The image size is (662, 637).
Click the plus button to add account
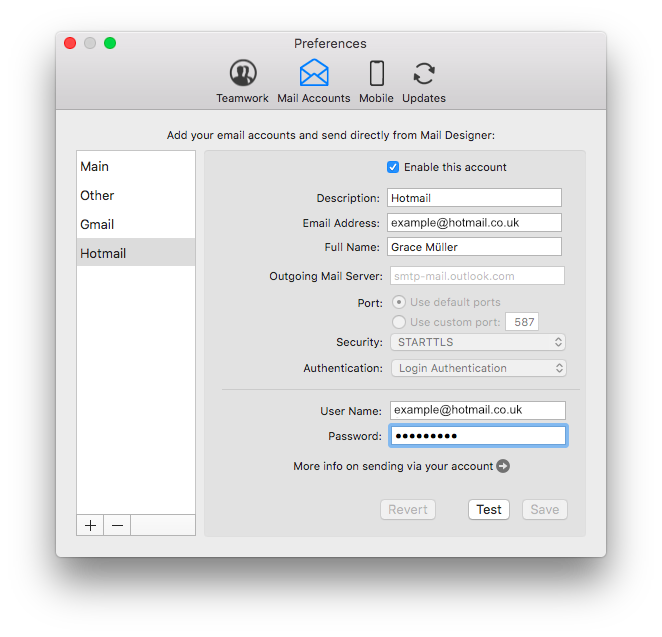[91, 525]
